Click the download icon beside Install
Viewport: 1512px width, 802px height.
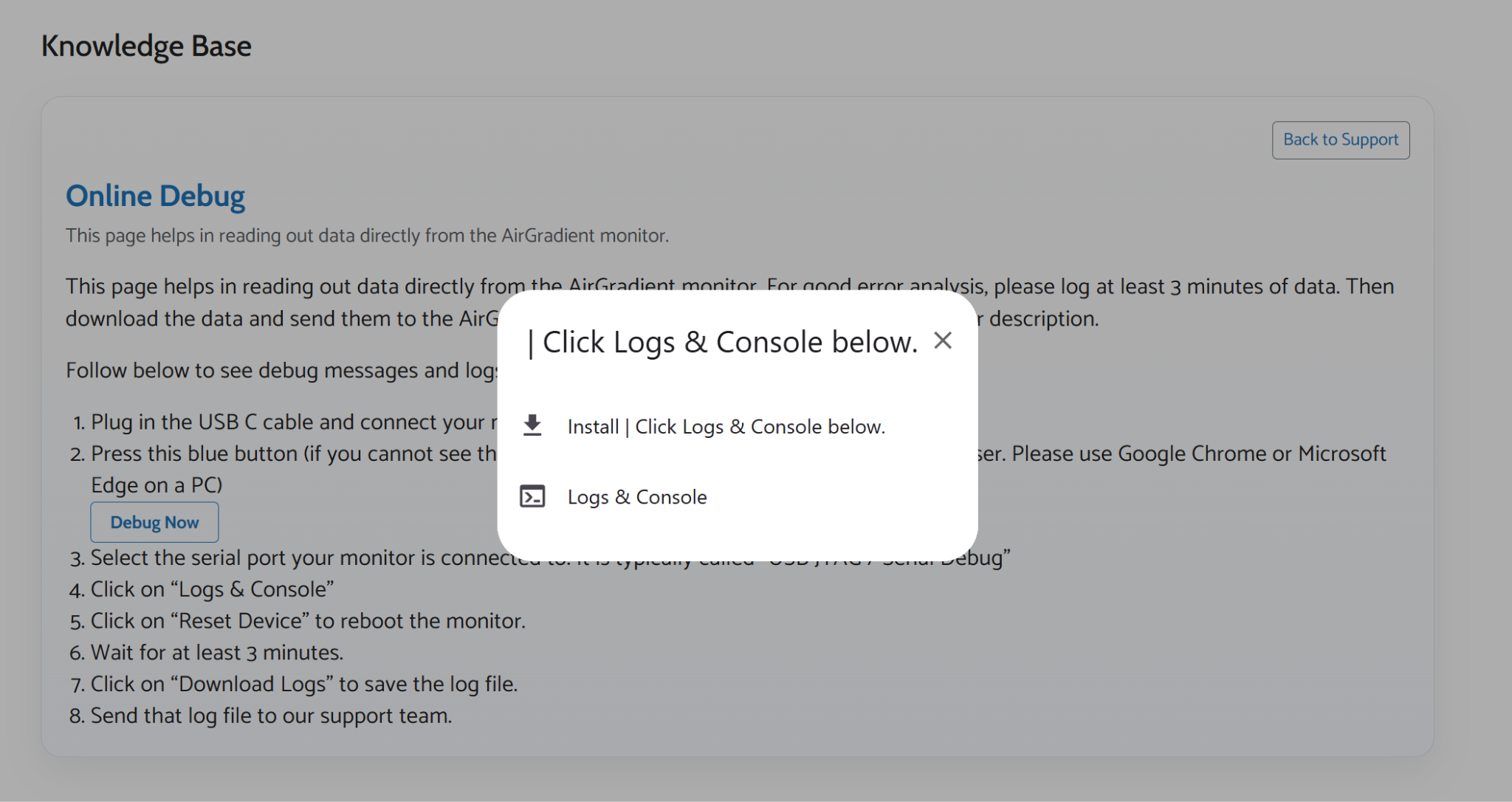coord(532,426)
